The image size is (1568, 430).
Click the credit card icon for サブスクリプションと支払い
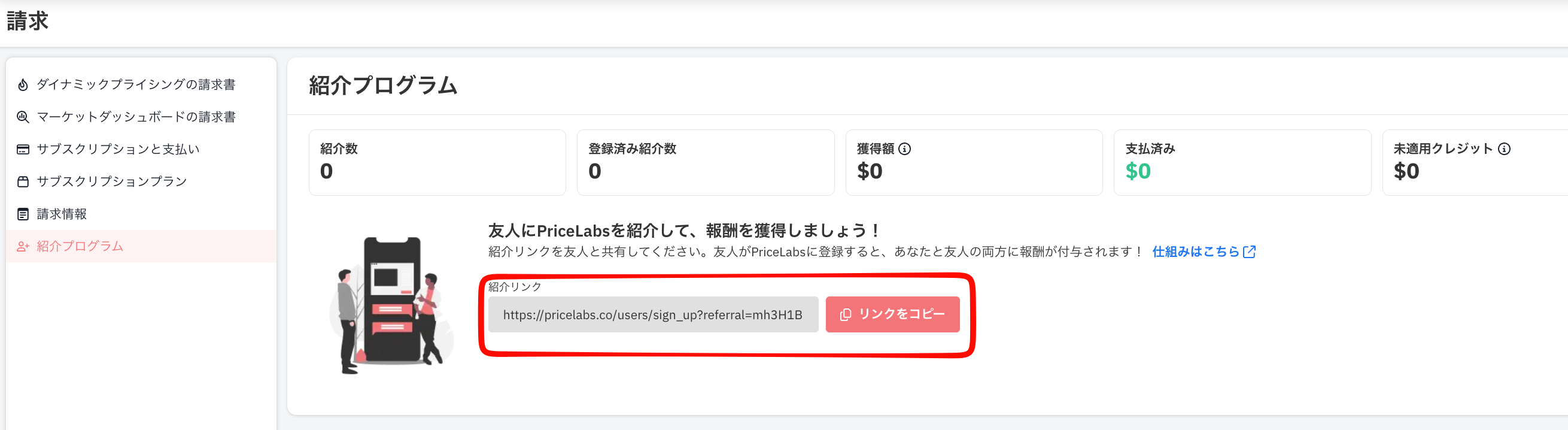pos(23,149)
